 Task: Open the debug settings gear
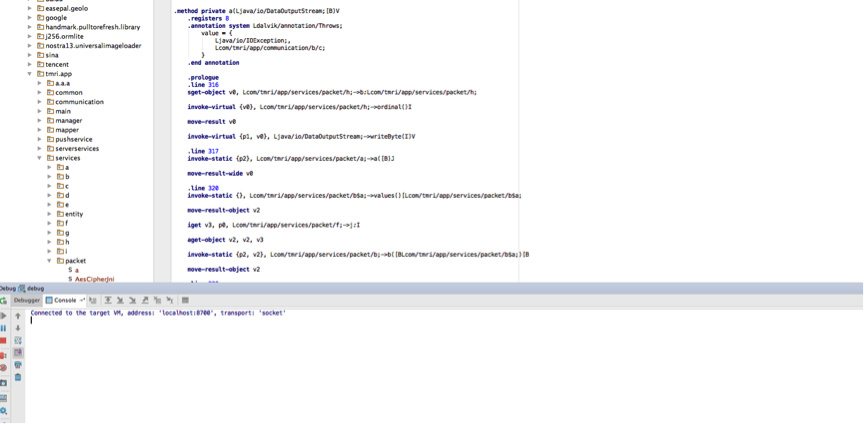point(3,411)
